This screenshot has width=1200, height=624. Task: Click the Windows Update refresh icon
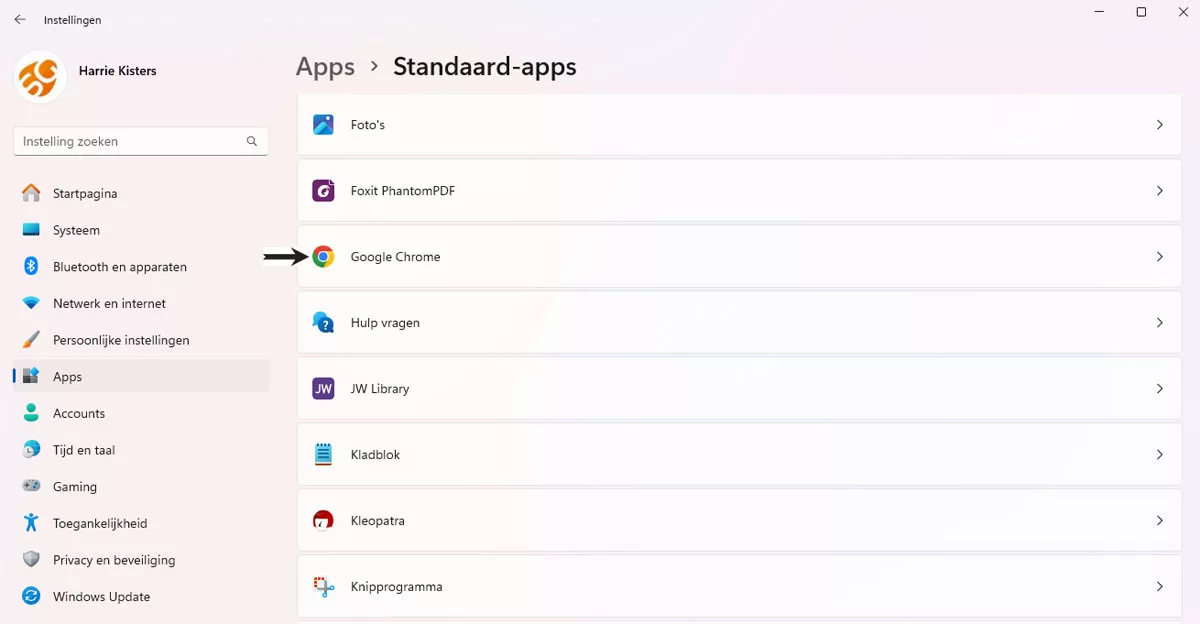coord(32,597)
